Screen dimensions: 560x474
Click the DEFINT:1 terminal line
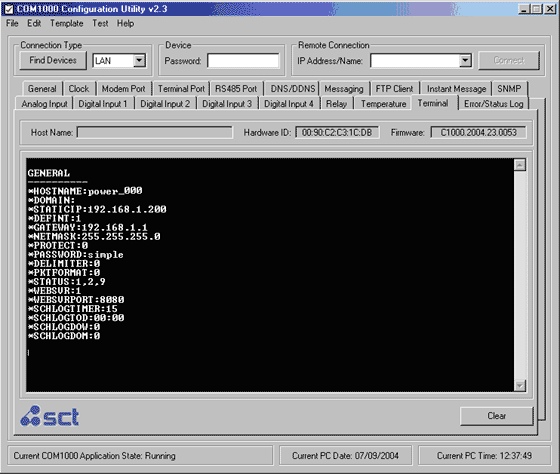pyautogui.click(x=54, y=218)
